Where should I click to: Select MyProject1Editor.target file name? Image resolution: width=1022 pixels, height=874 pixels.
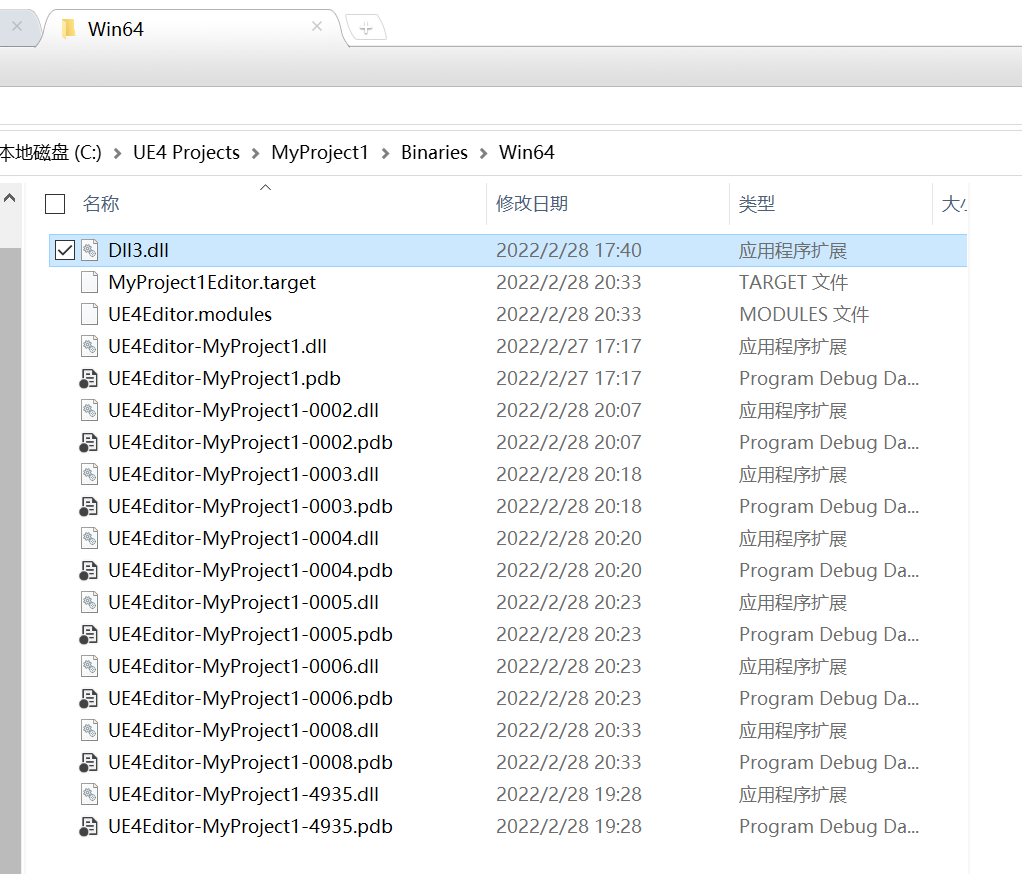212,282
